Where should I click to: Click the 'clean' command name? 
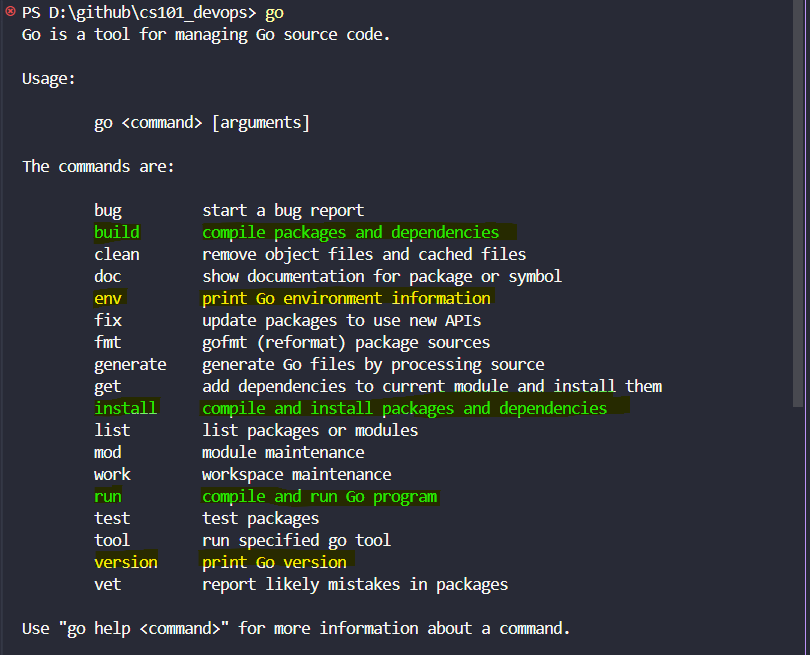pyautogui.click(x=117, y=254)
